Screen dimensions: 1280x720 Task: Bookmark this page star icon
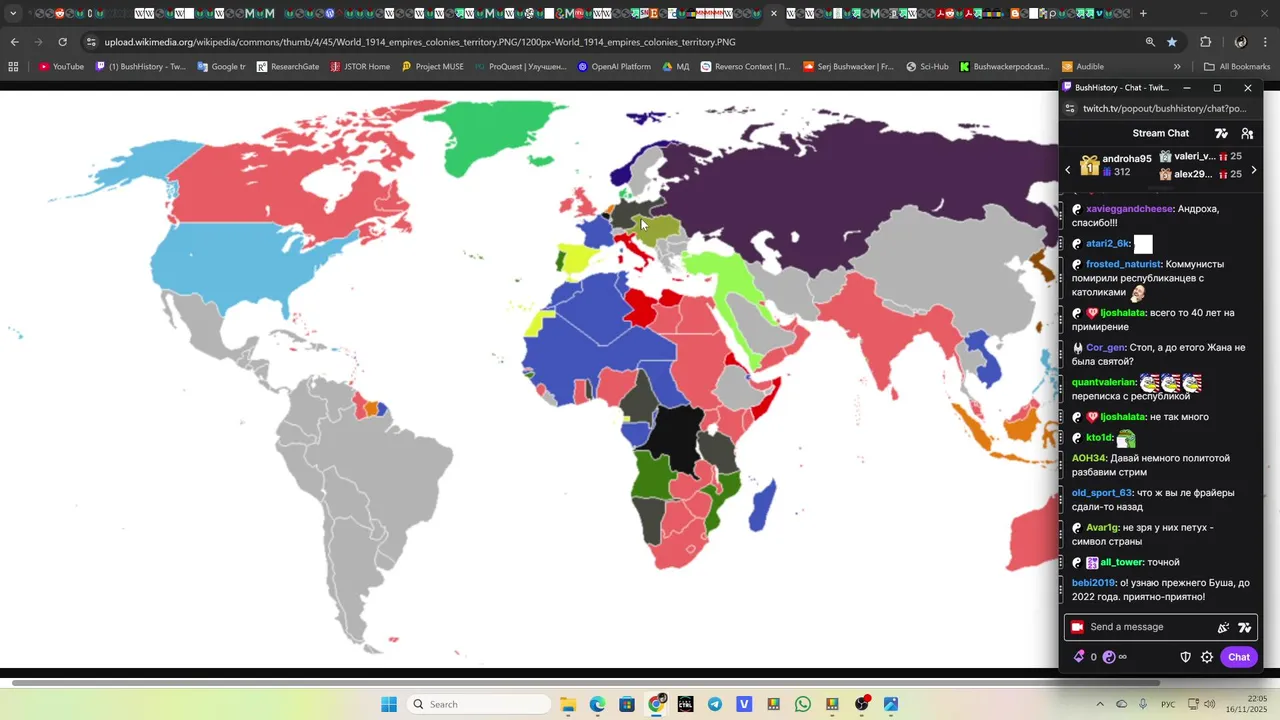coord(1172,42)
